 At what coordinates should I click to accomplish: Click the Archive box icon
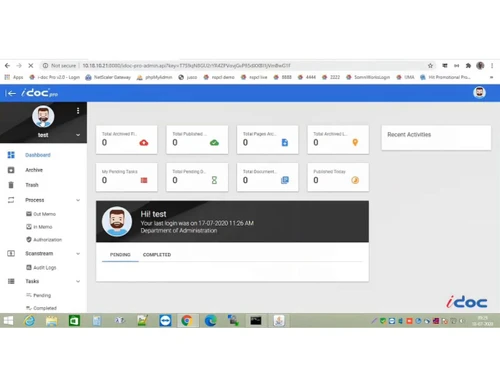pyautogui.click(x=11, y=170)
